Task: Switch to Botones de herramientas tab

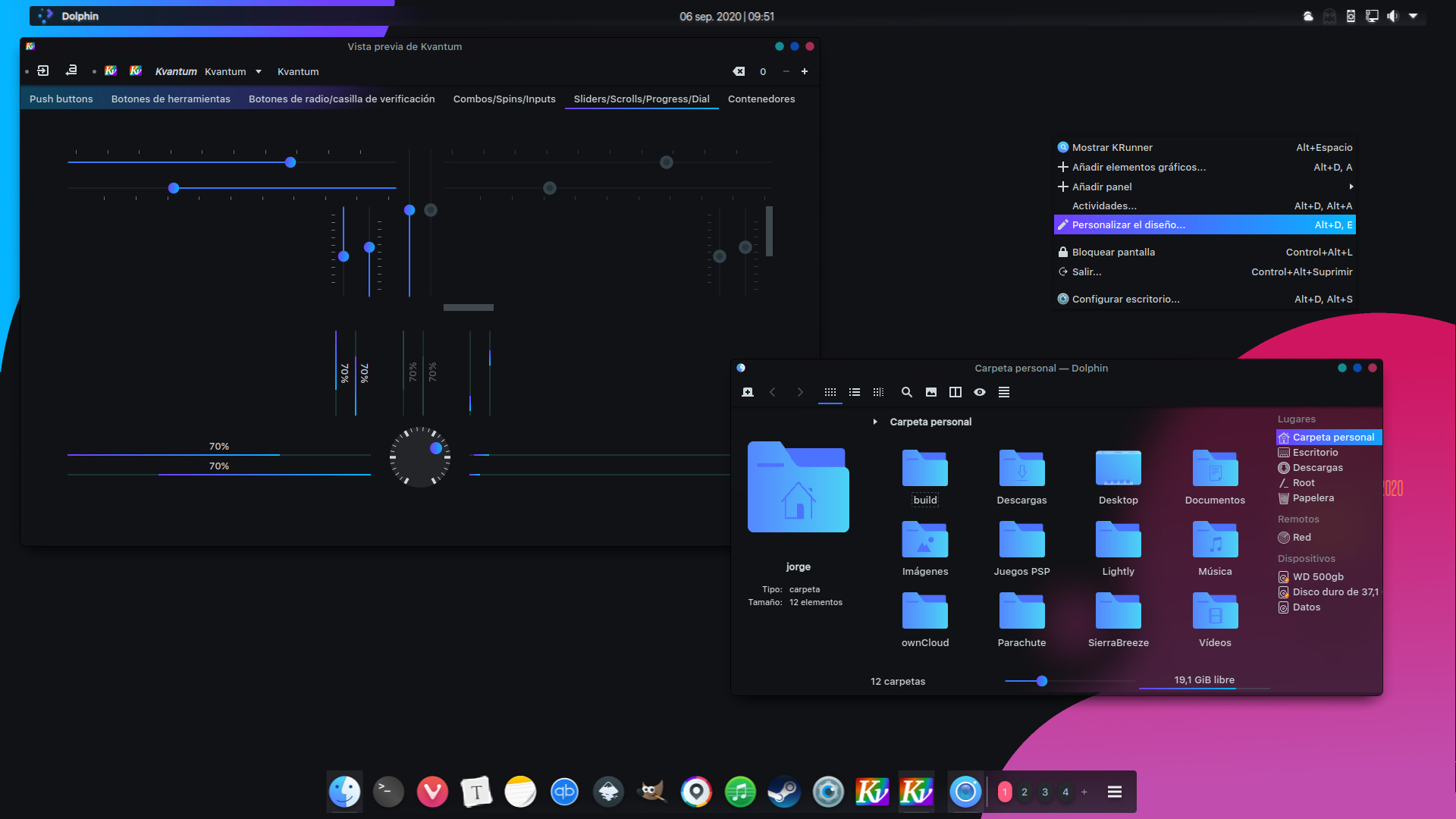Action: 171,99
